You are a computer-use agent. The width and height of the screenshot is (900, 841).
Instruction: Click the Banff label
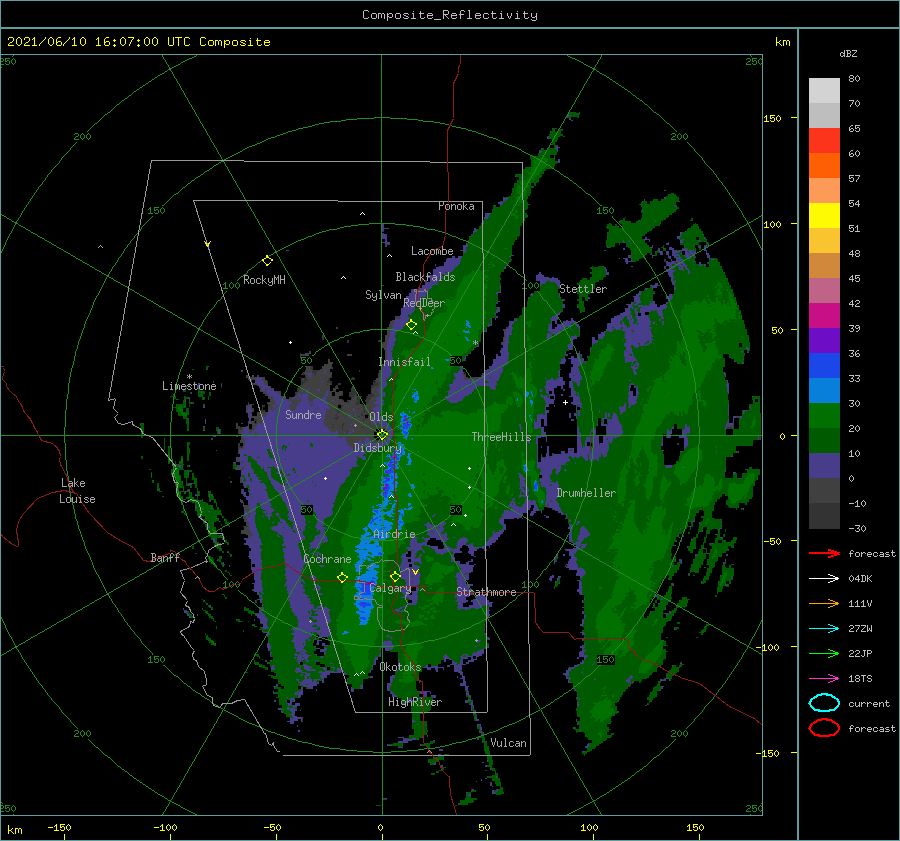click(x=165, y=558)
